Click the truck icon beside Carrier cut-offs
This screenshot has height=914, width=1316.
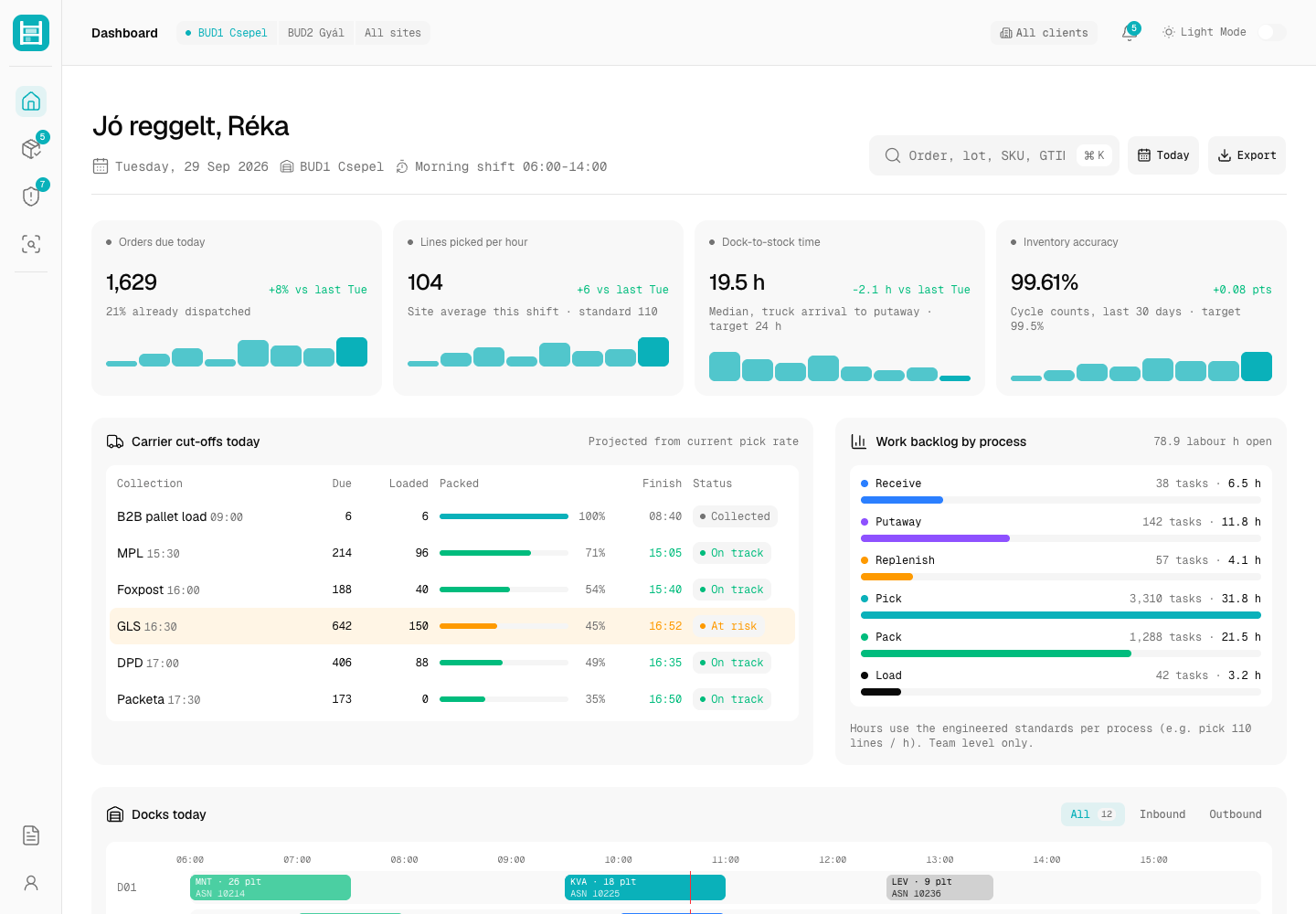[115, 441]
